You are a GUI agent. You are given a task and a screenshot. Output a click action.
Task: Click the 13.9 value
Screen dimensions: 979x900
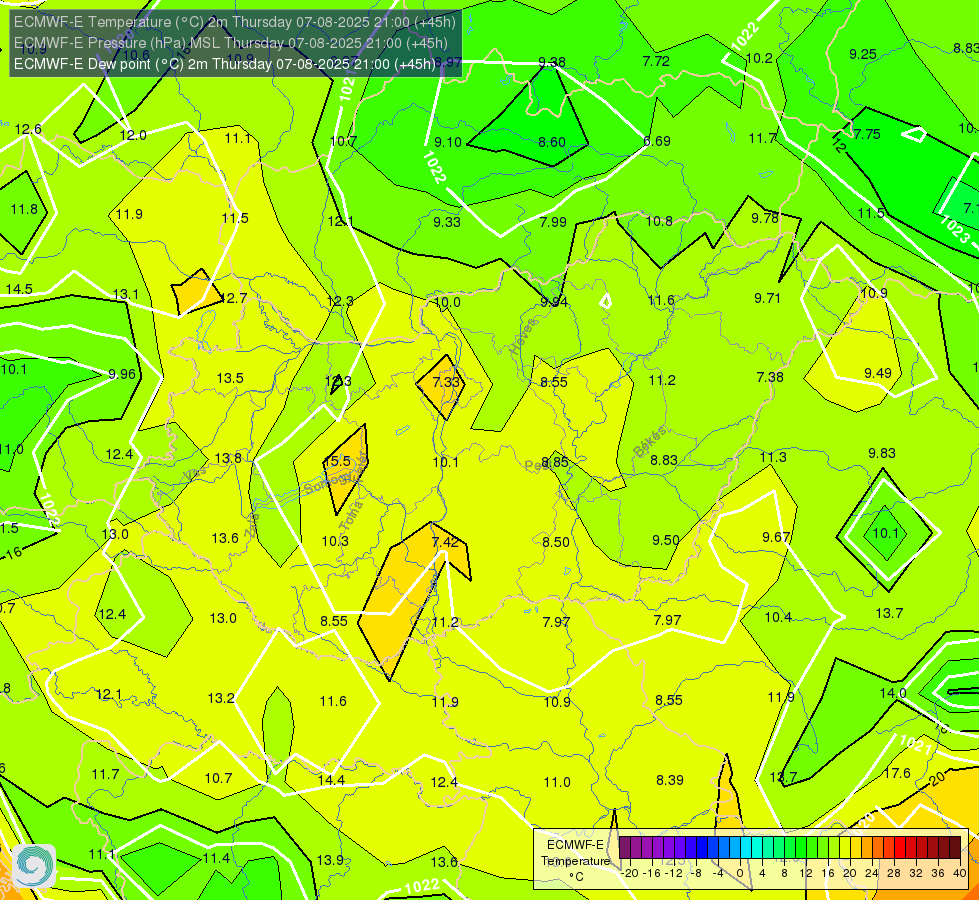point(330,861)
